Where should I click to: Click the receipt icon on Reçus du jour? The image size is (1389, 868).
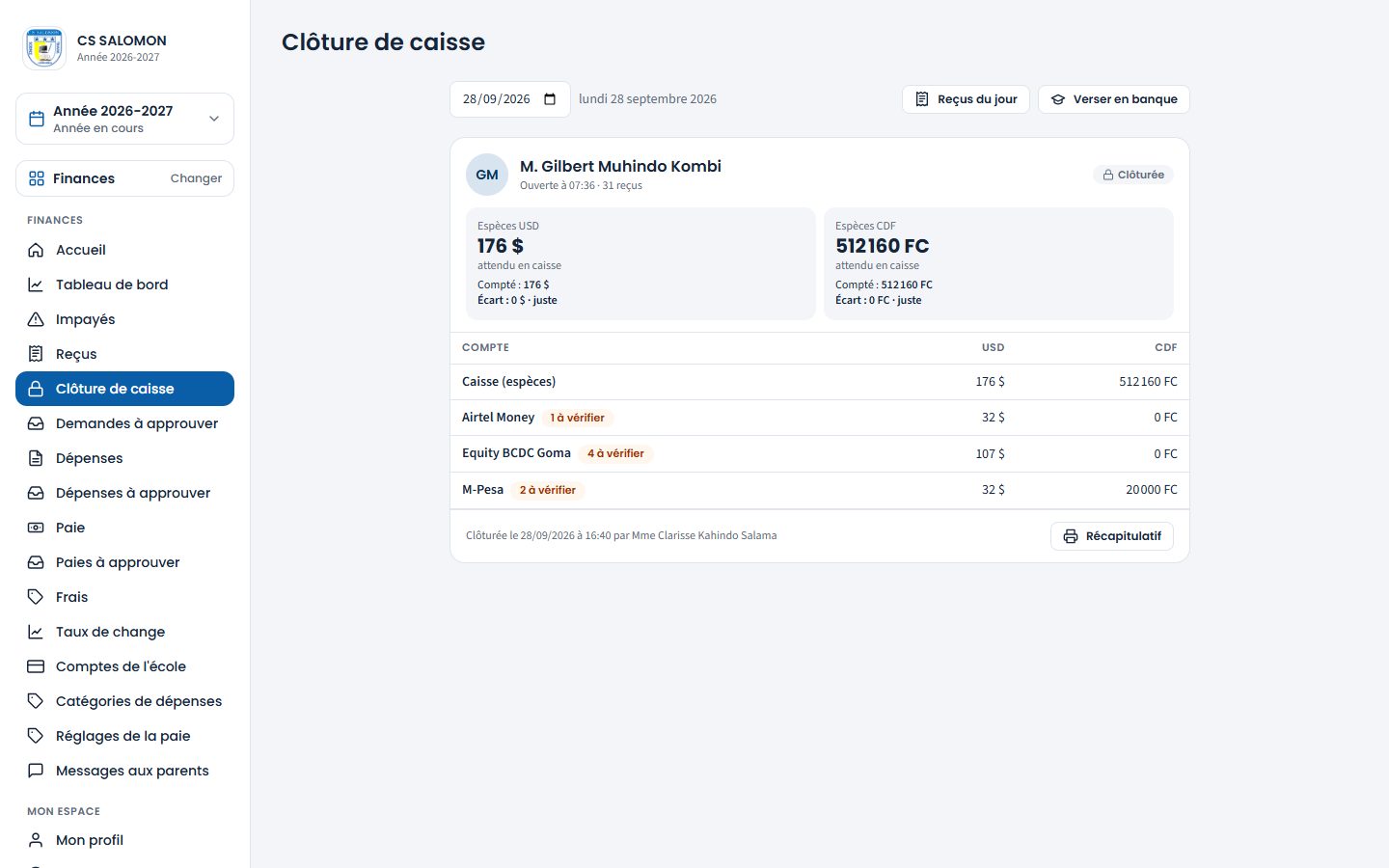point(922,99)
